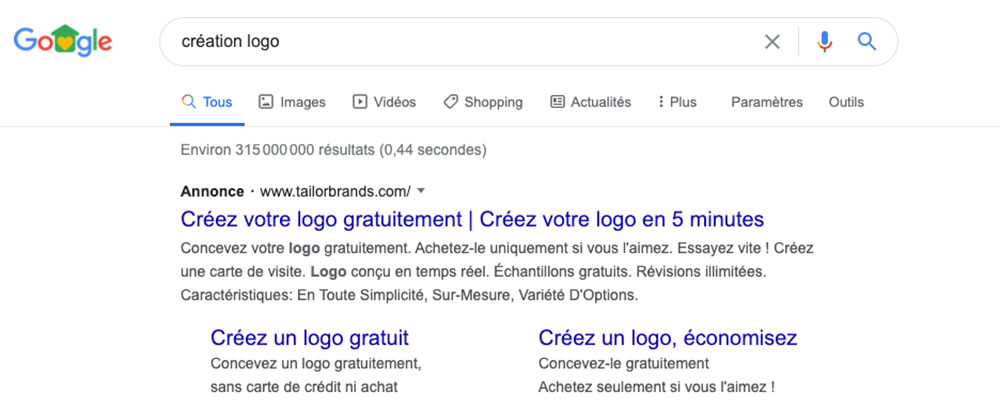Open the Plus three-dot menu
This screenshot has width=1000, height=401.
click(x=677, y=102)
